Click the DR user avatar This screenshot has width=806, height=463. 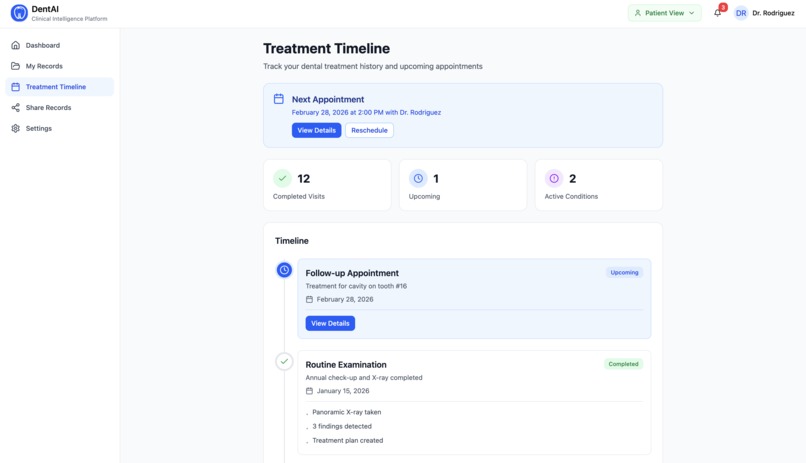tap(741, 13)
